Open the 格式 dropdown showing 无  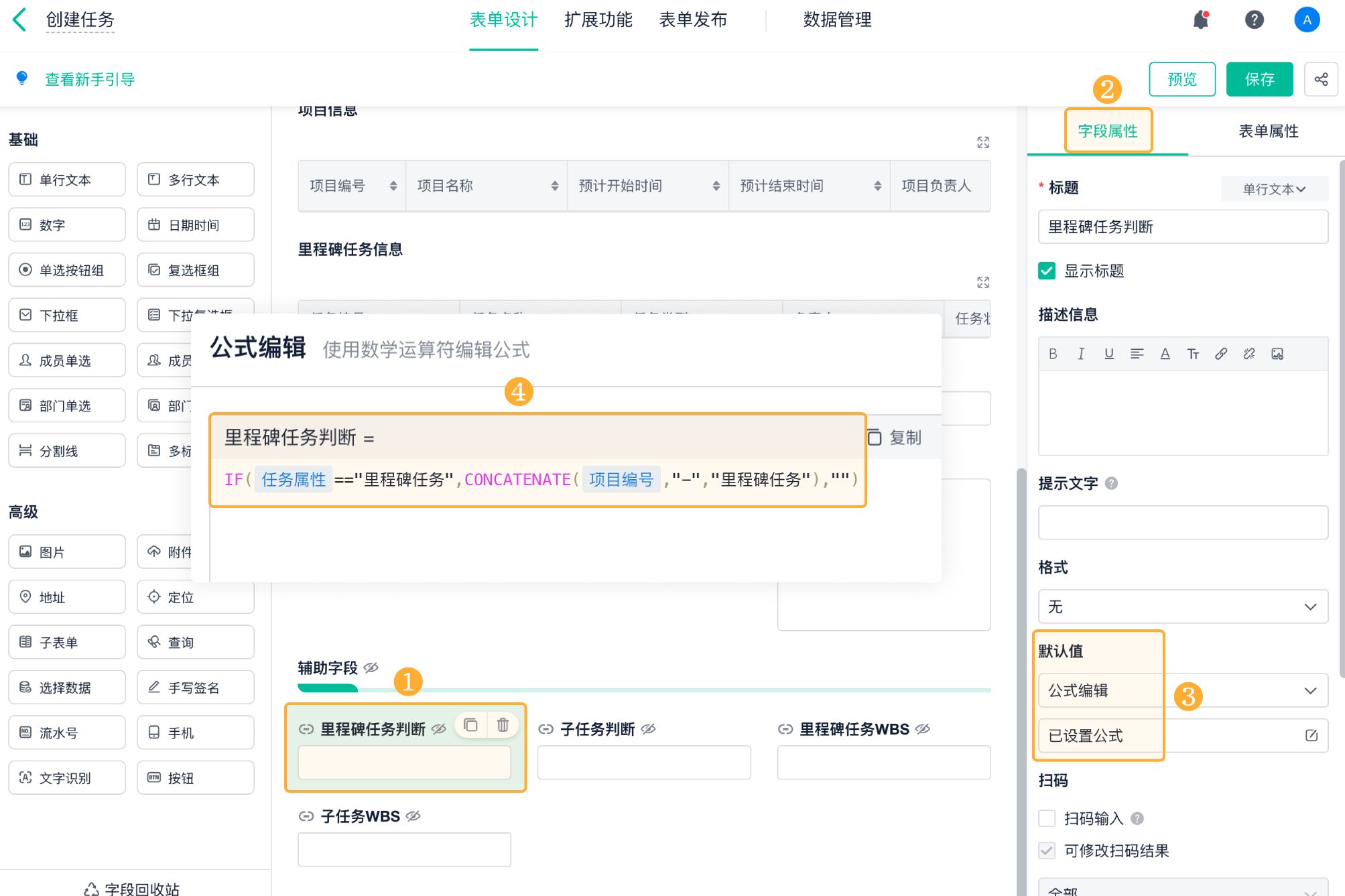coord(1183,606)
